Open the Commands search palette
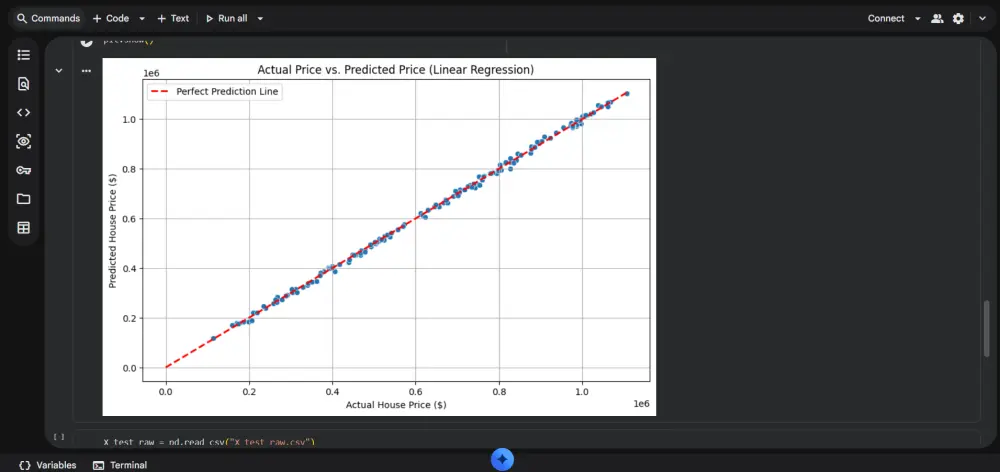The height and width of the screenshot is (472, 1000). pyautogui.click(x=48, y=18)
